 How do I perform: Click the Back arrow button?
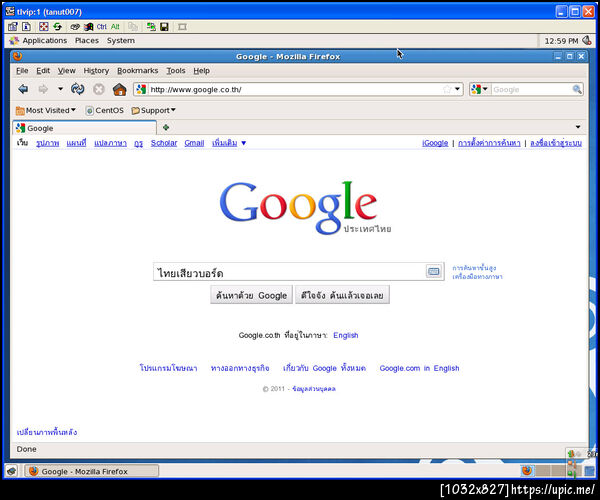(x=23, y=89)
